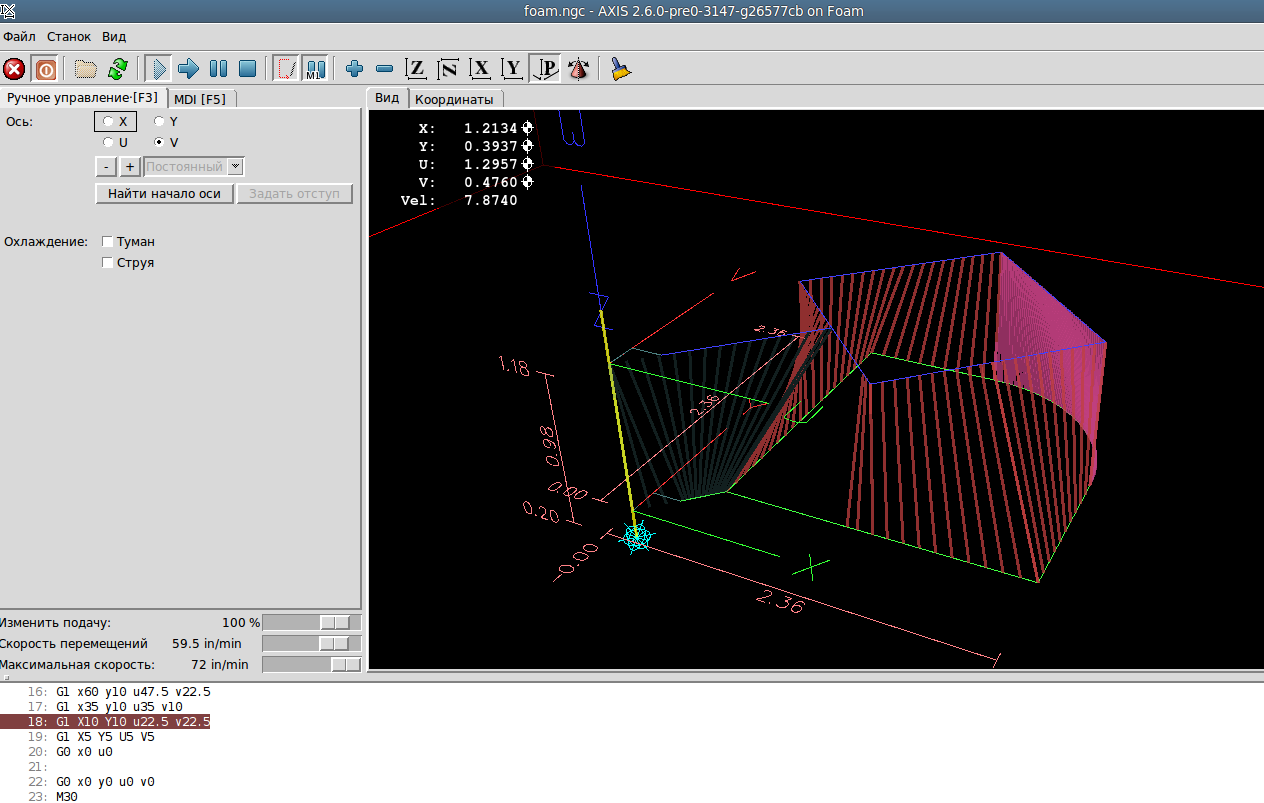
Task: Pause program execution
Action: pyautogui.click(x=218, y=69)
